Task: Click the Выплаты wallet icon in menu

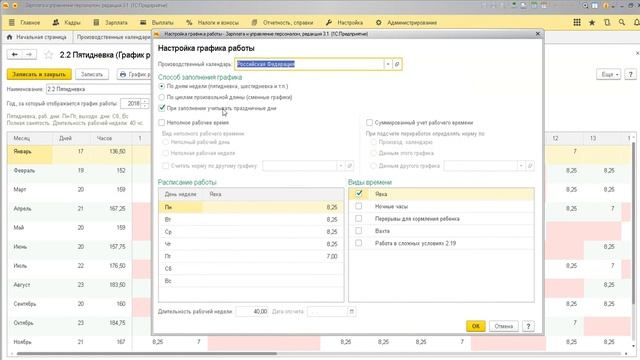Action: [x=143, y=22]
